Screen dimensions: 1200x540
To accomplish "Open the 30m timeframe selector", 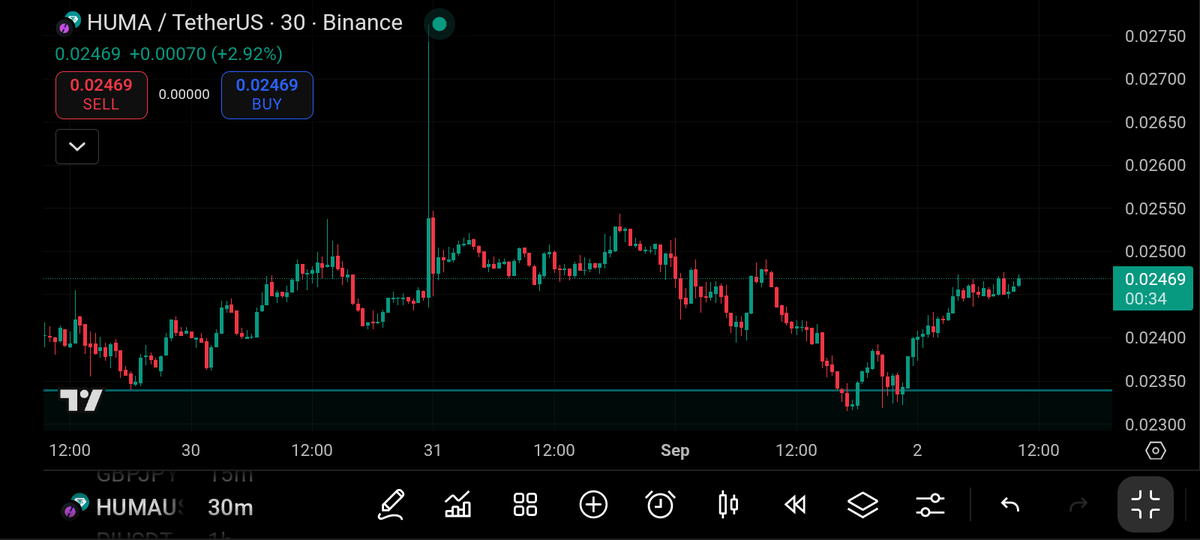I will click(230, 508).
